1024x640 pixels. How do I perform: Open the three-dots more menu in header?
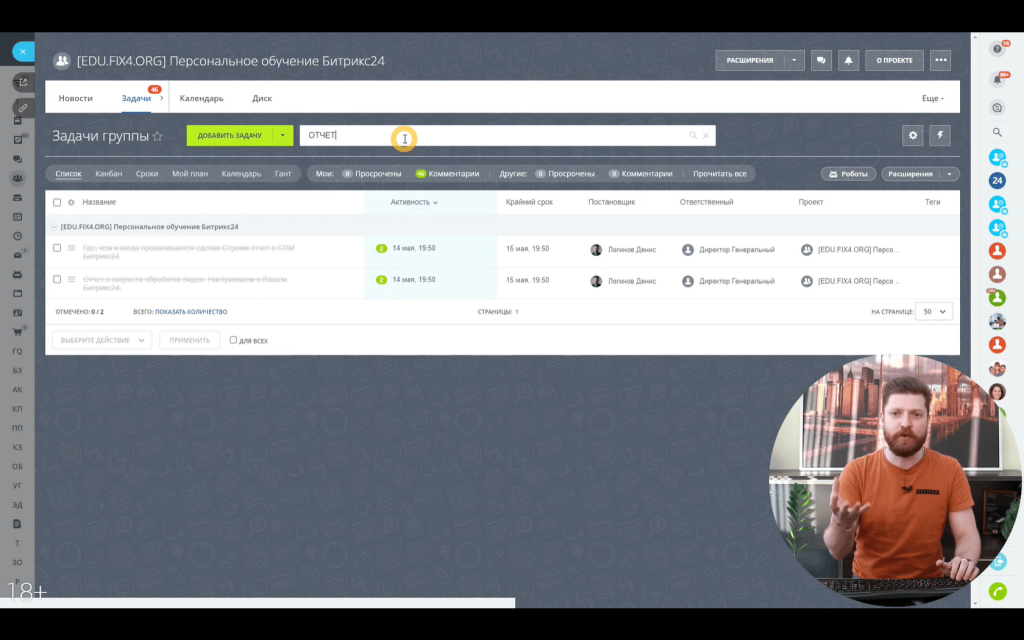[x=940, y=60]
